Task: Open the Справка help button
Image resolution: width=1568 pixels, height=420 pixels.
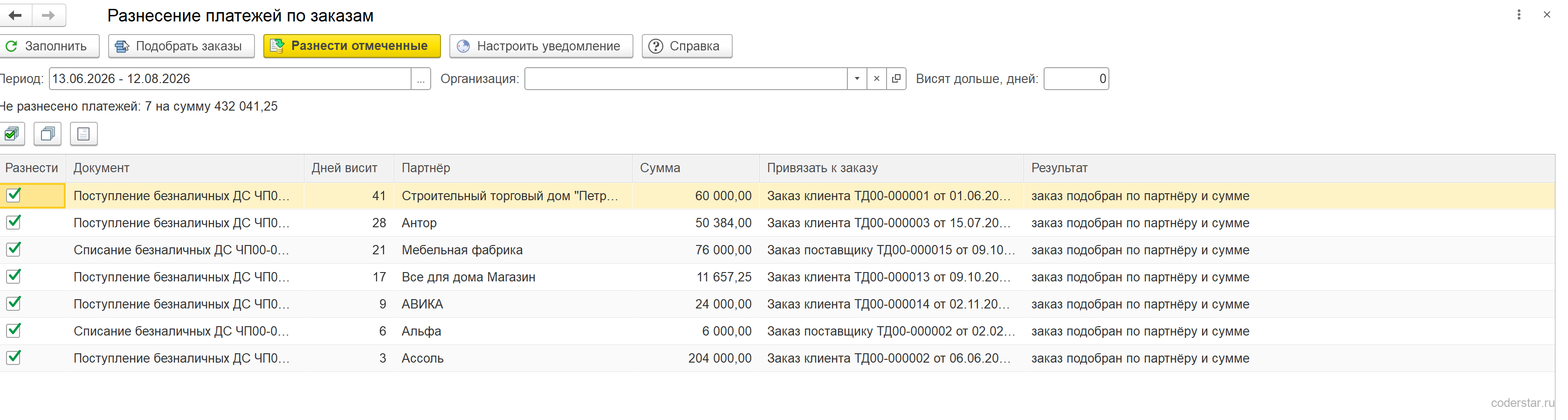Action: [x=687, y=46]
